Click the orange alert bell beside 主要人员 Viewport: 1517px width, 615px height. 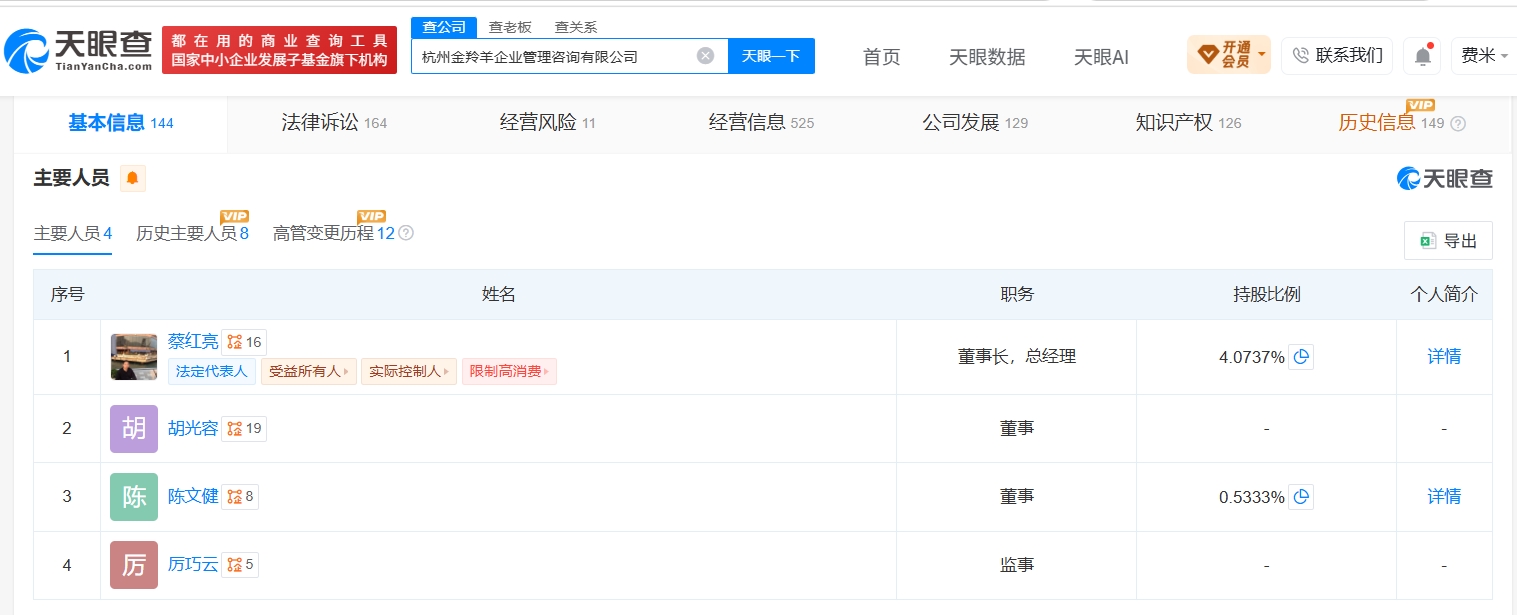pos(133,178)
